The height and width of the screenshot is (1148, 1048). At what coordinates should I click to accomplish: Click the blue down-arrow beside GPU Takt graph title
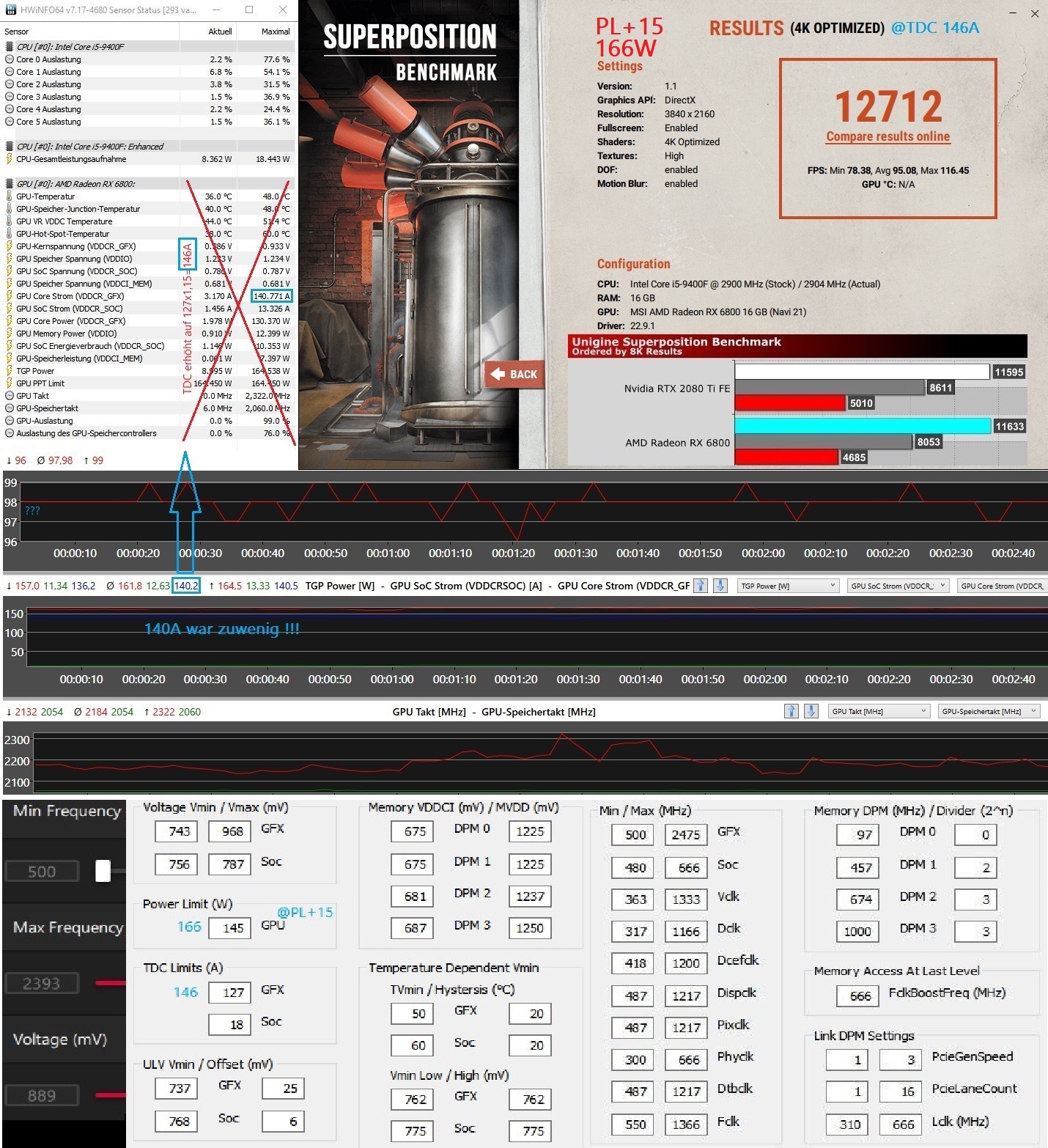click(811, 710)
